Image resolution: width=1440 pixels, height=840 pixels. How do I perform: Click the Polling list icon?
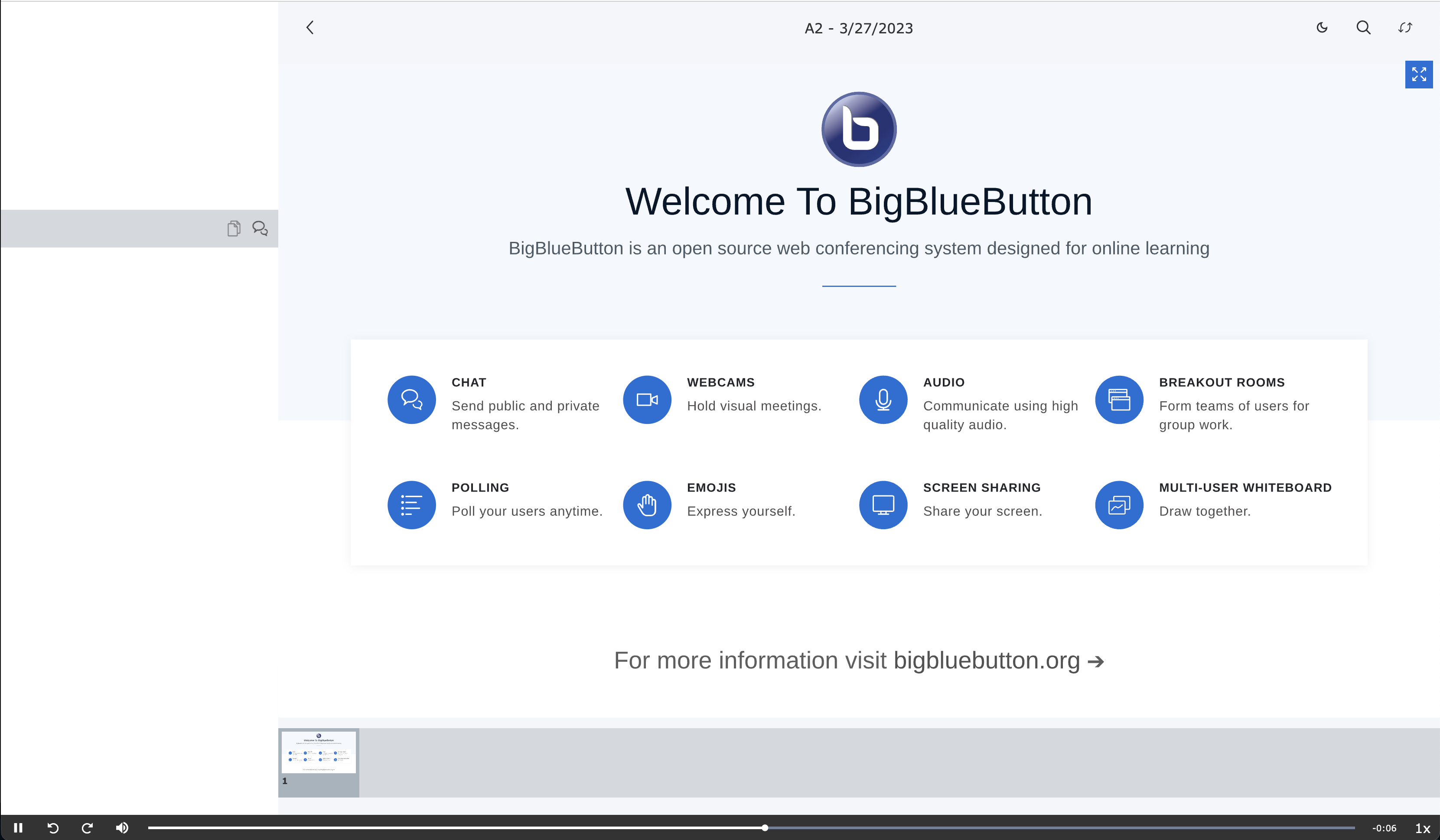tap(411, 505)
